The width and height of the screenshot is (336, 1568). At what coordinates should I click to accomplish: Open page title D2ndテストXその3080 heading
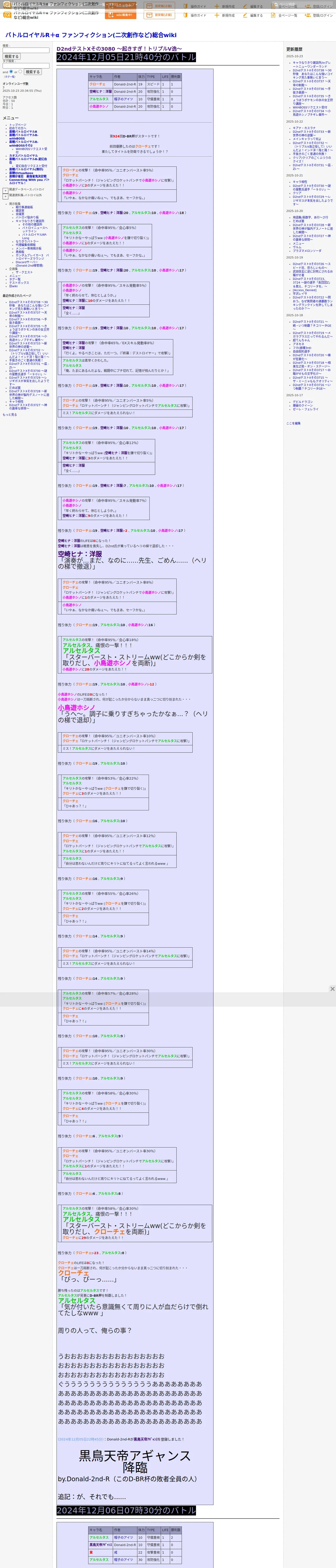[x=120, y=49]
